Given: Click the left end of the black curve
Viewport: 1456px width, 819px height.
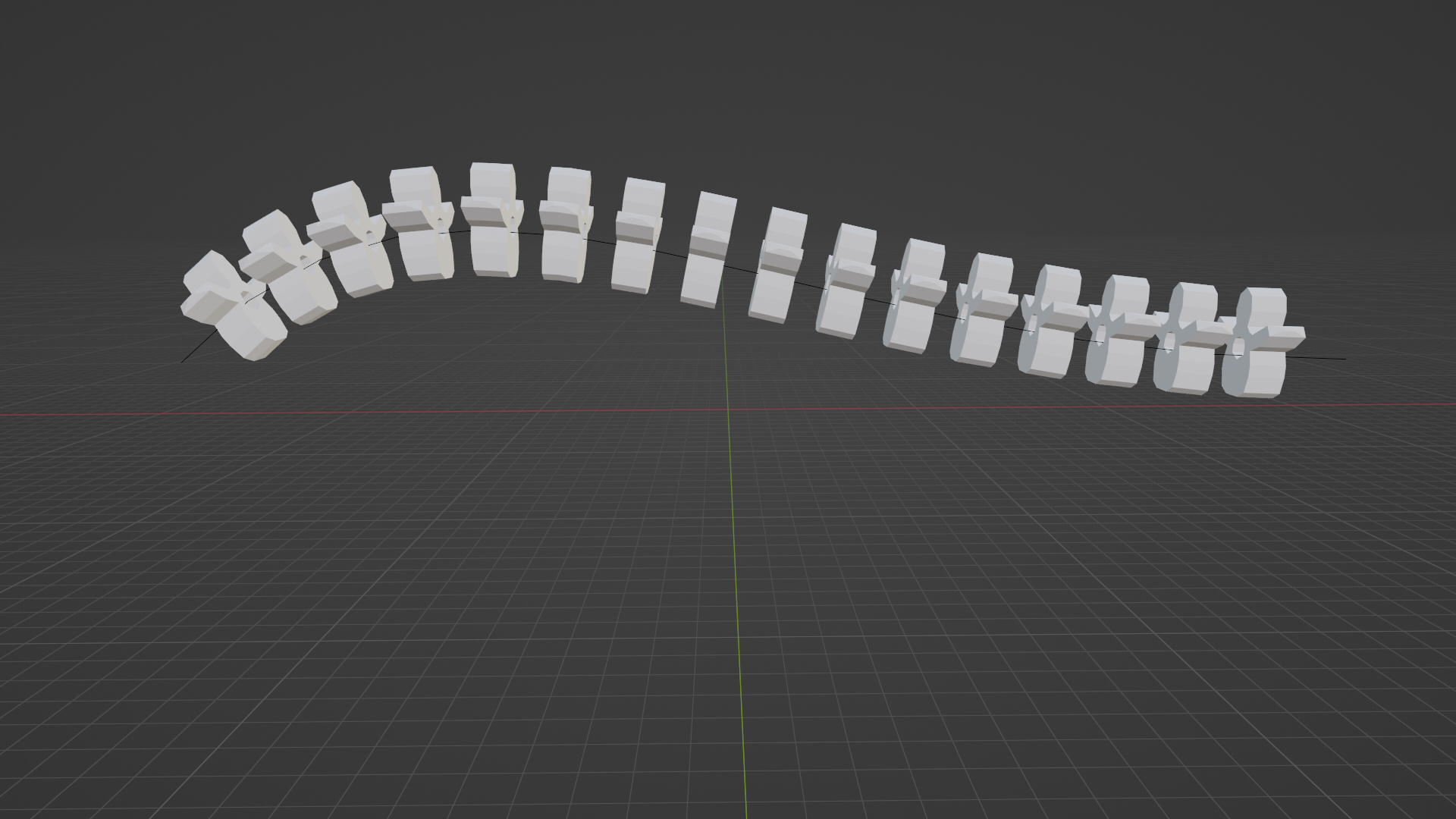Looking at the screenshot, I should [184, 361].
